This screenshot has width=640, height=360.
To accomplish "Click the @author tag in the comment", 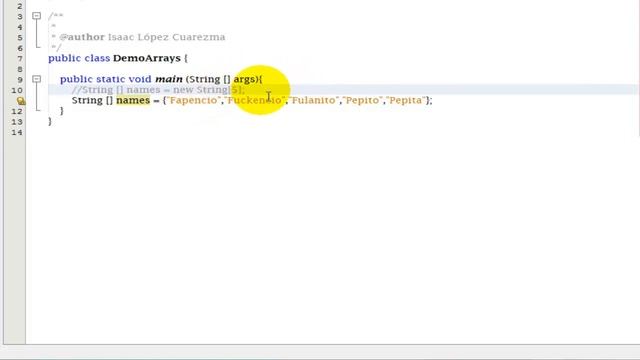I will point(82,37).
